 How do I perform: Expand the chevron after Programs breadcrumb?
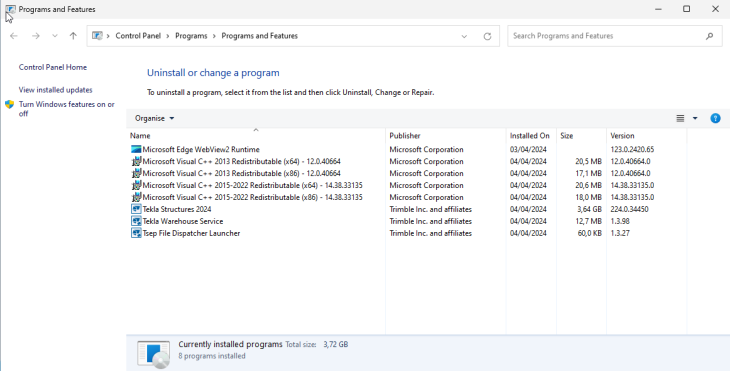pos(214,36)
